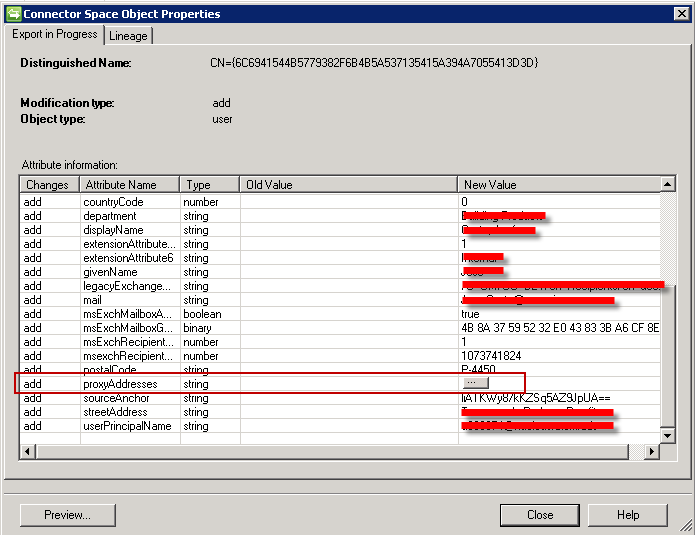Select the department attribute row
695x535 pixels.
(x=340, y=216)
